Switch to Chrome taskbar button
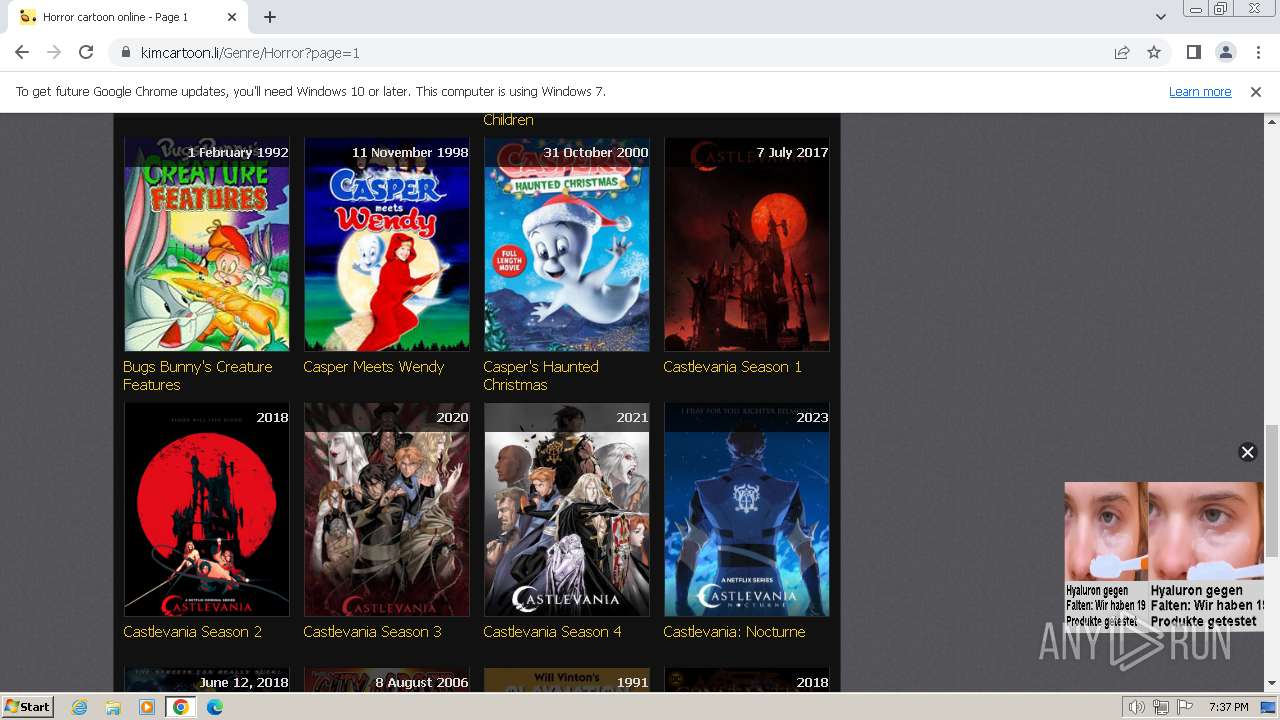Image resolution: width=1280 pixels, height=720 pixels. [181, 707]
